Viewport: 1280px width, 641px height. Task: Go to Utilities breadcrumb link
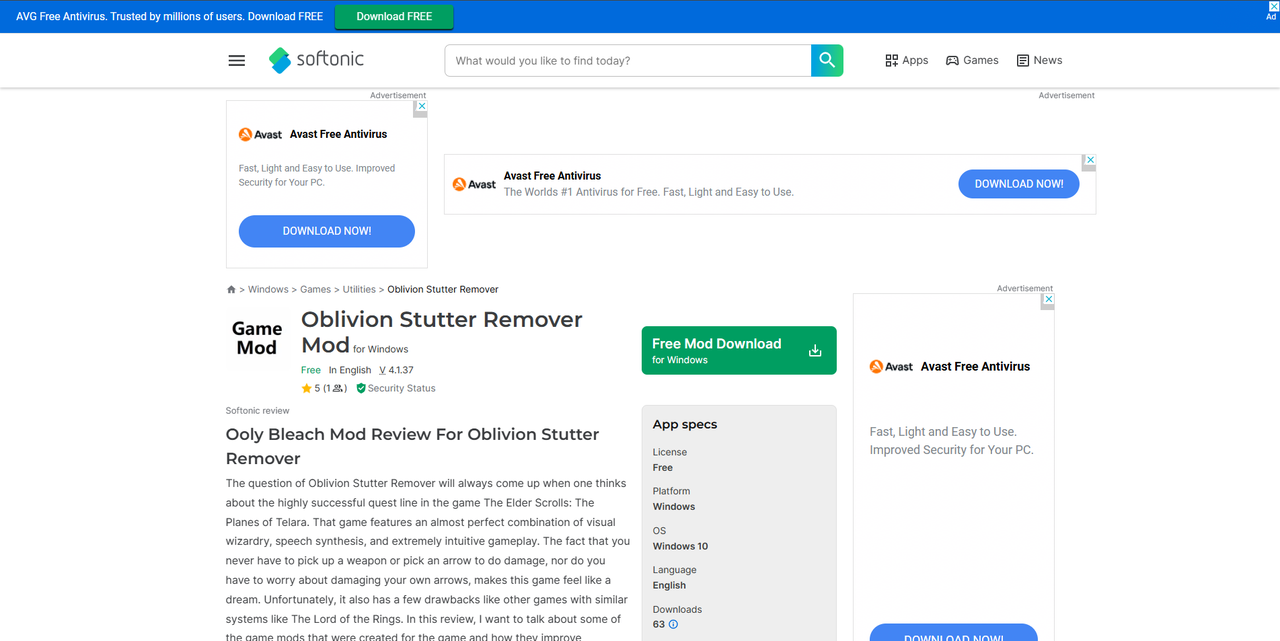click(359, 289)
